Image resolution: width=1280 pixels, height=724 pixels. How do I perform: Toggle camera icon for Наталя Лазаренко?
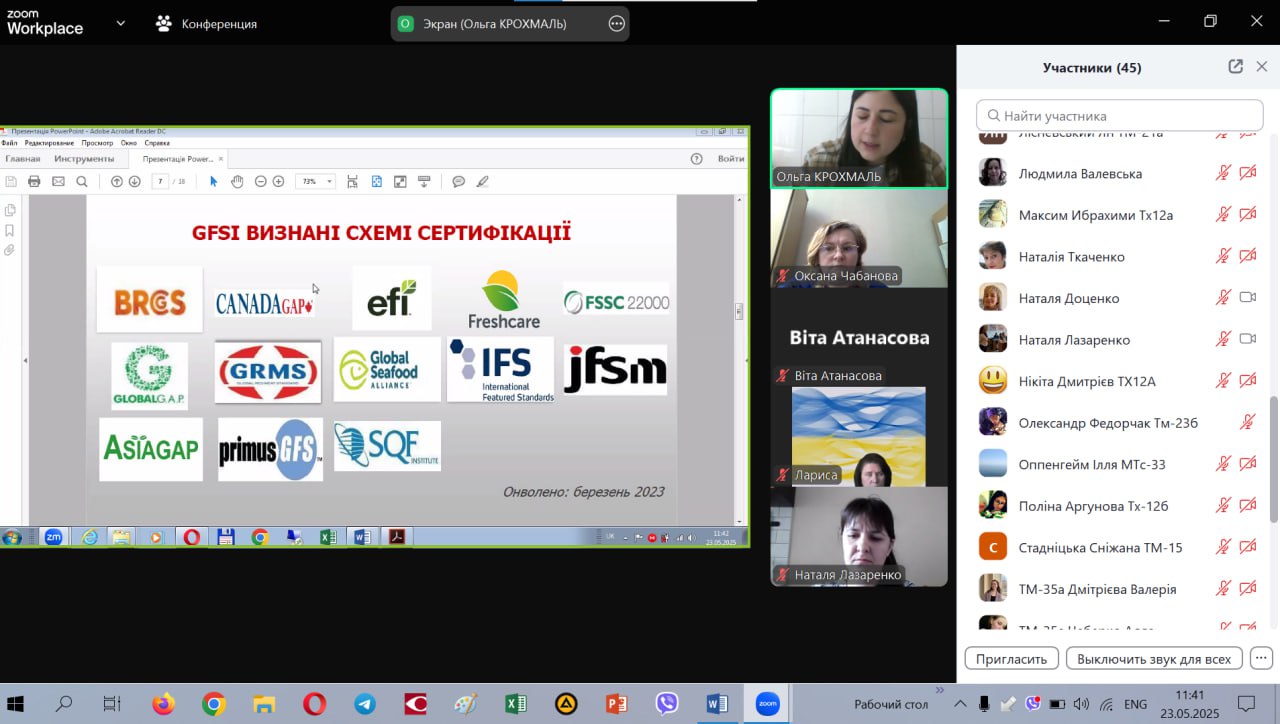(x=1247, y=339)
